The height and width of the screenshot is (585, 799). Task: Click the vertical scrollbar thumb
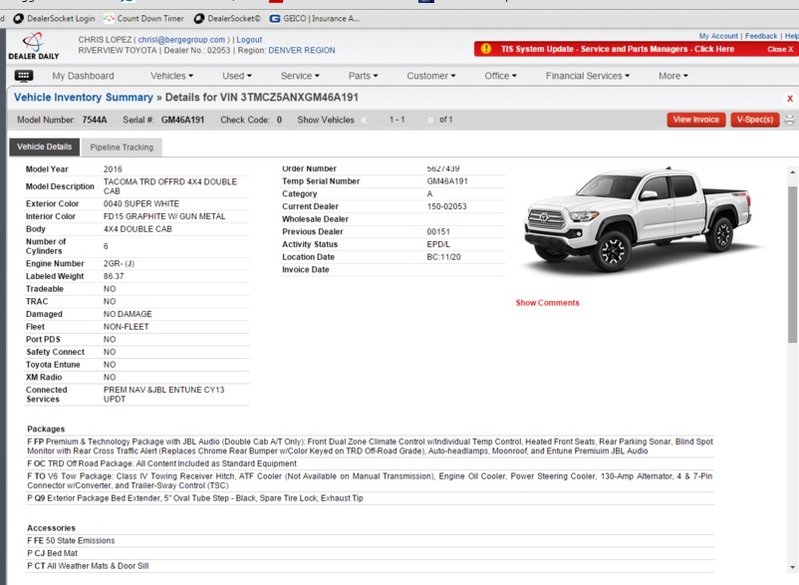pos(792,264)
